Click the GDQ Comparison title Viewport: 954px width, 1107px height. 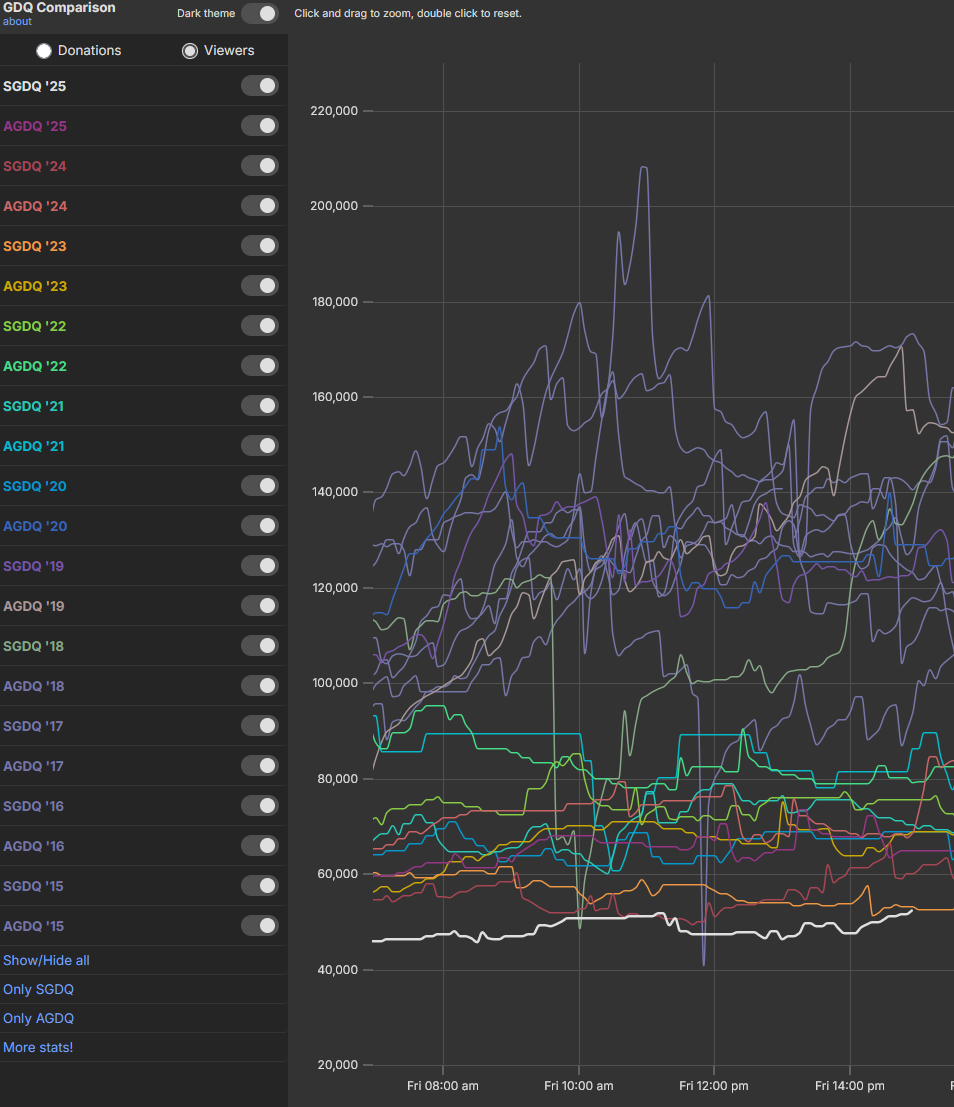click(59, 8)
